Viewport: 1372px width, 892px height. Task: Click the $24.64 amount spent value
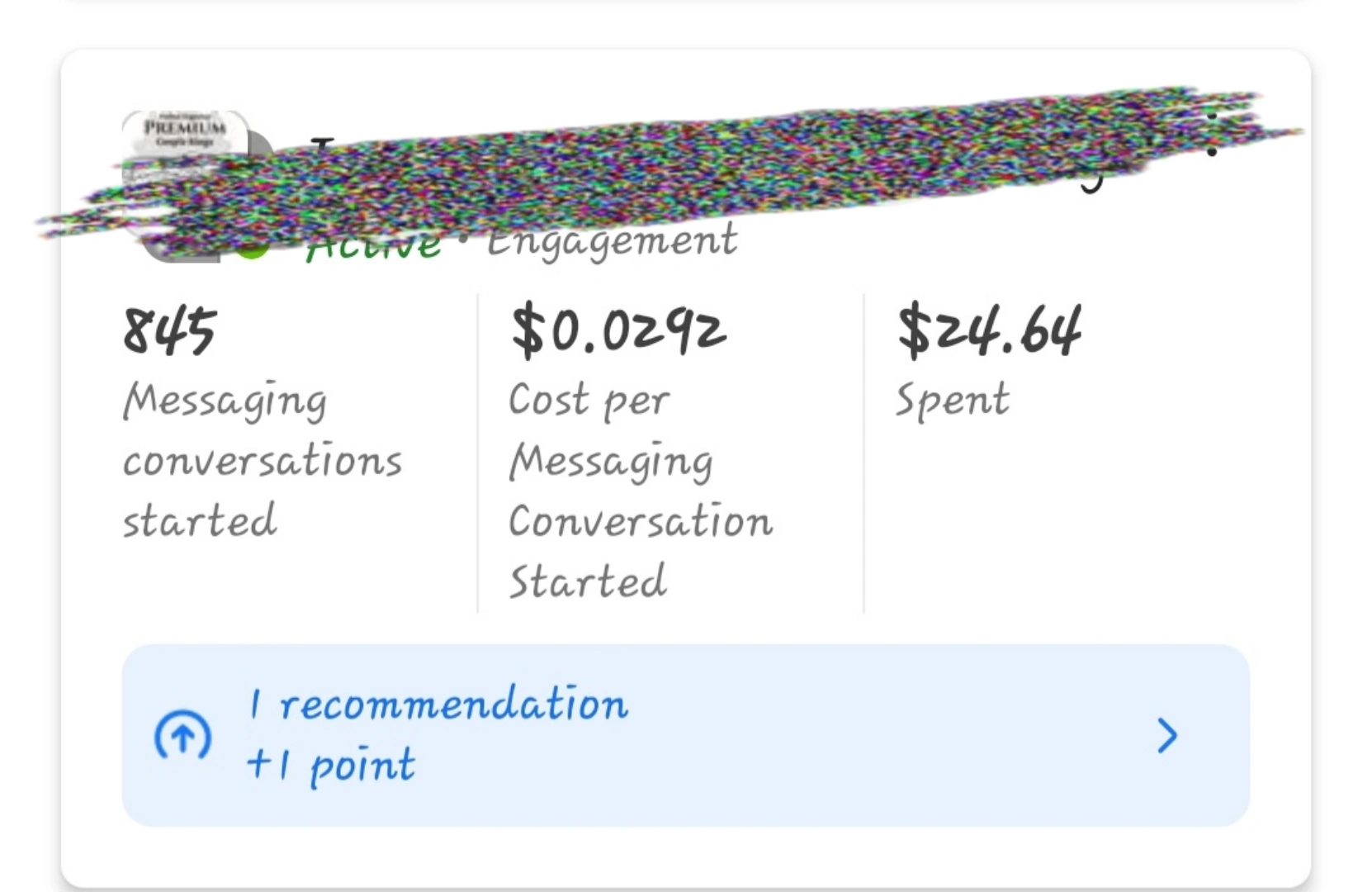pyautogui.click(x=989, y=330)
